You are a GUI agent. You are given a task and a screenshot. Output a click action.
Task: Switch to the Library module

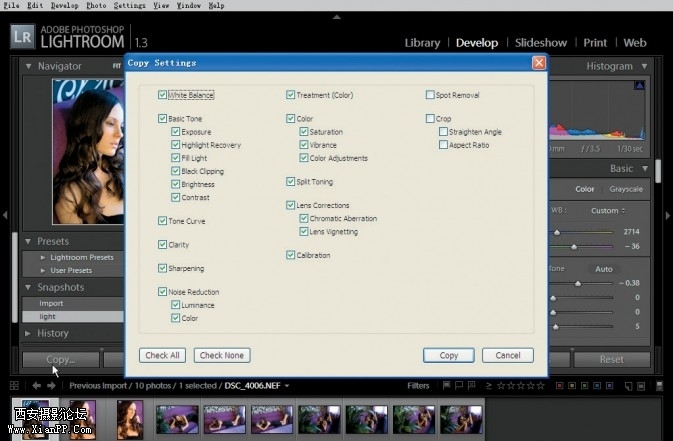tap(422, 43)
